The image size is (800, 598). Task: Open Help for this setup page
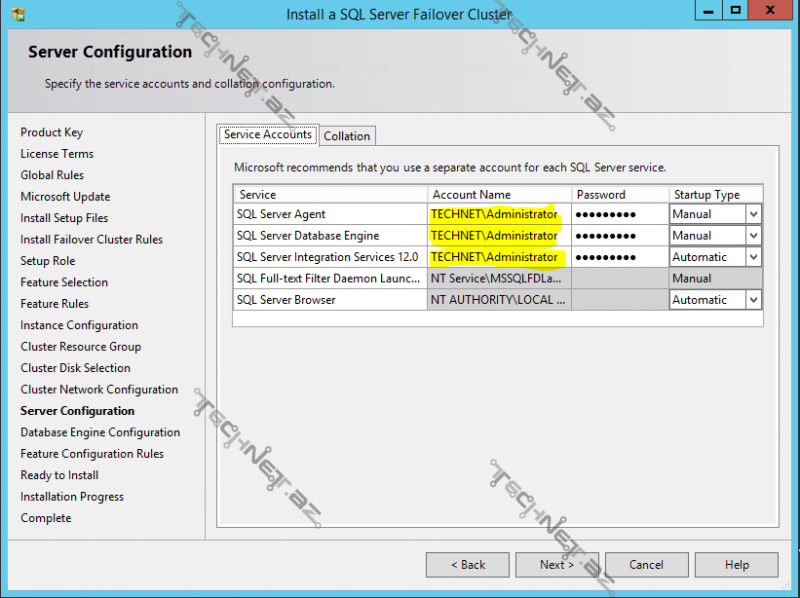[x=737, y=565]
